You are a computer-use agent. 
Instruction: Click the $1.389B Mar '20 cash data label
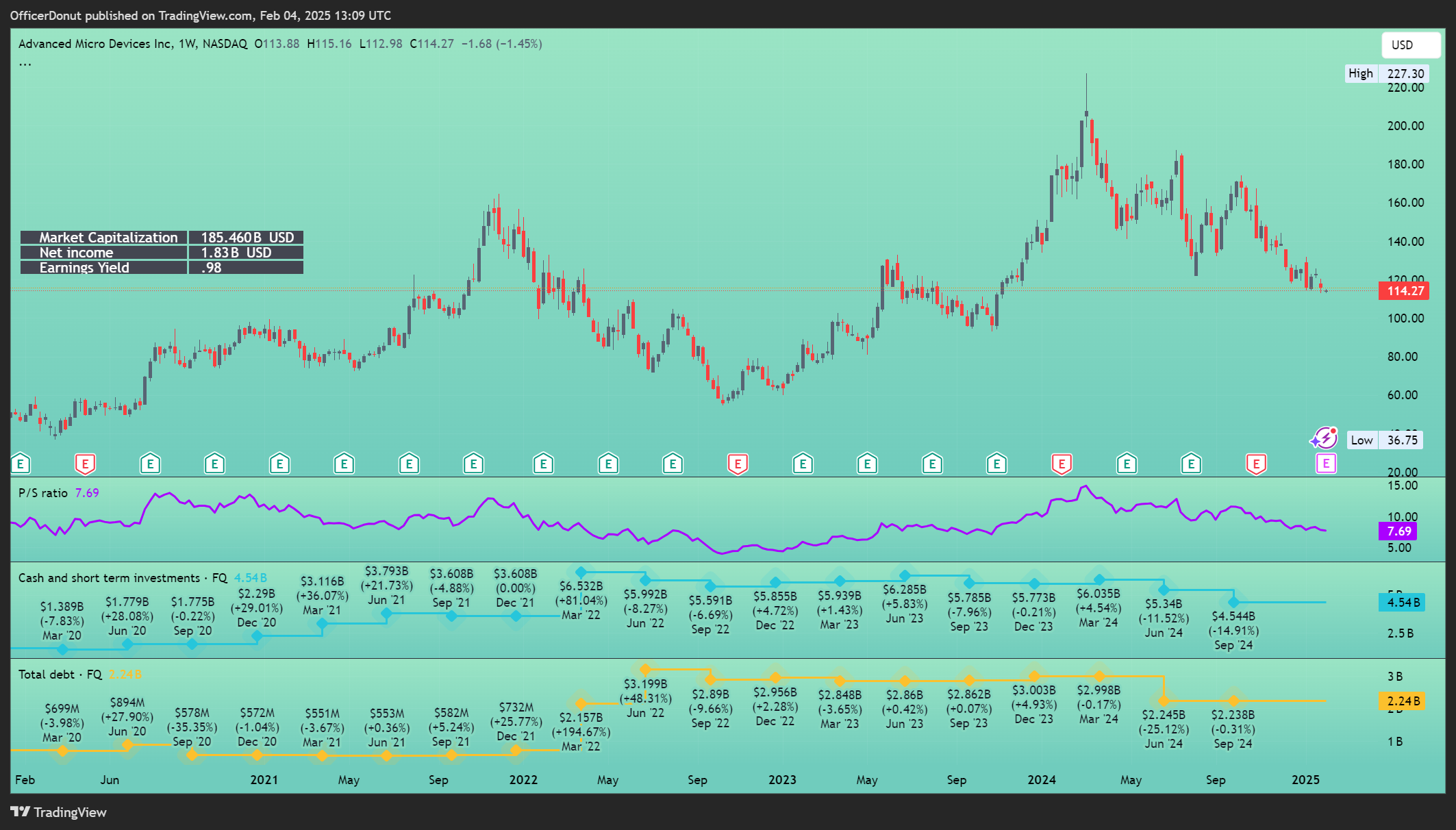click(x=62, y=621)
